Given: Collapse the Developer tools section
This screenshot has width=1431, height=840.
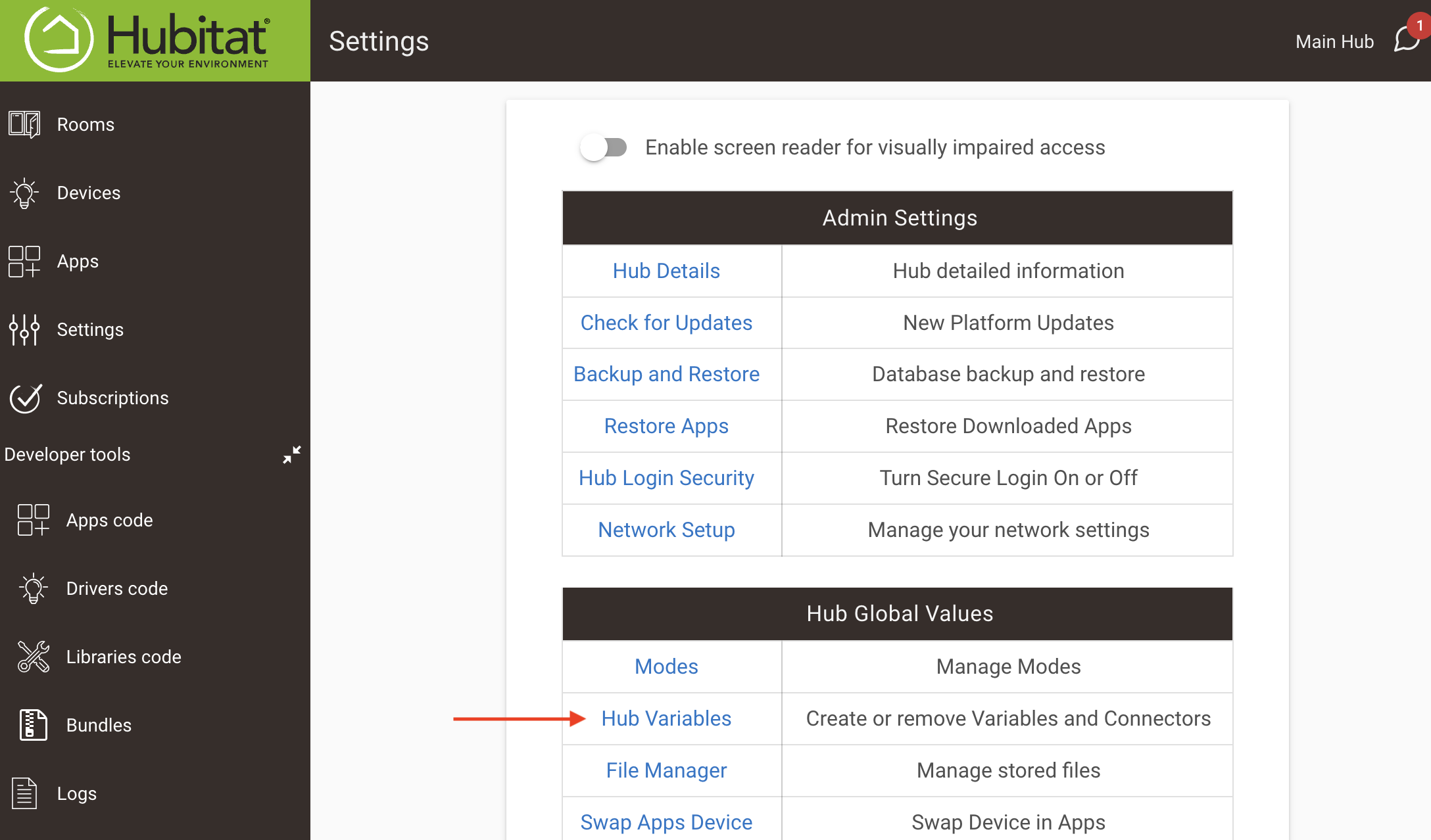Looking at the screenshot, I should pyautogui.click(x=292, y=454).
